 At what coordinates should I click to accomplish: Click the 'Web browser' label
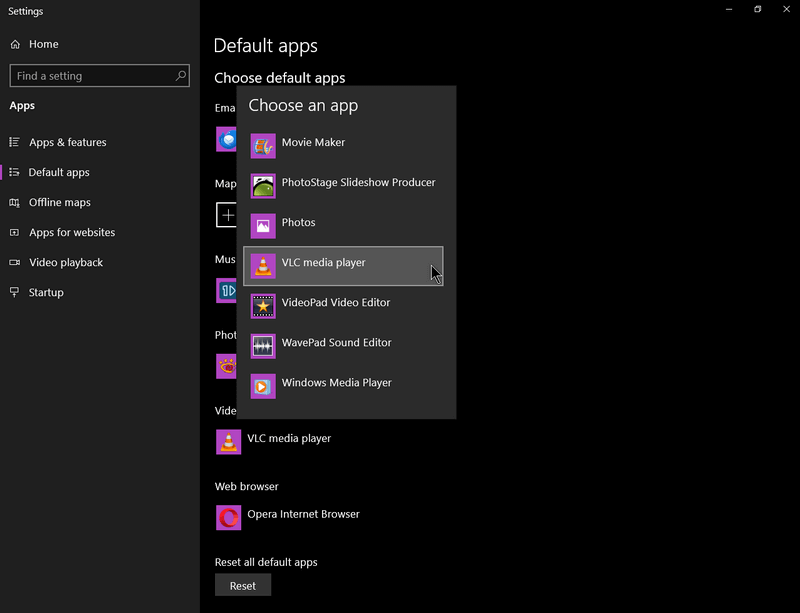point(246,486)
